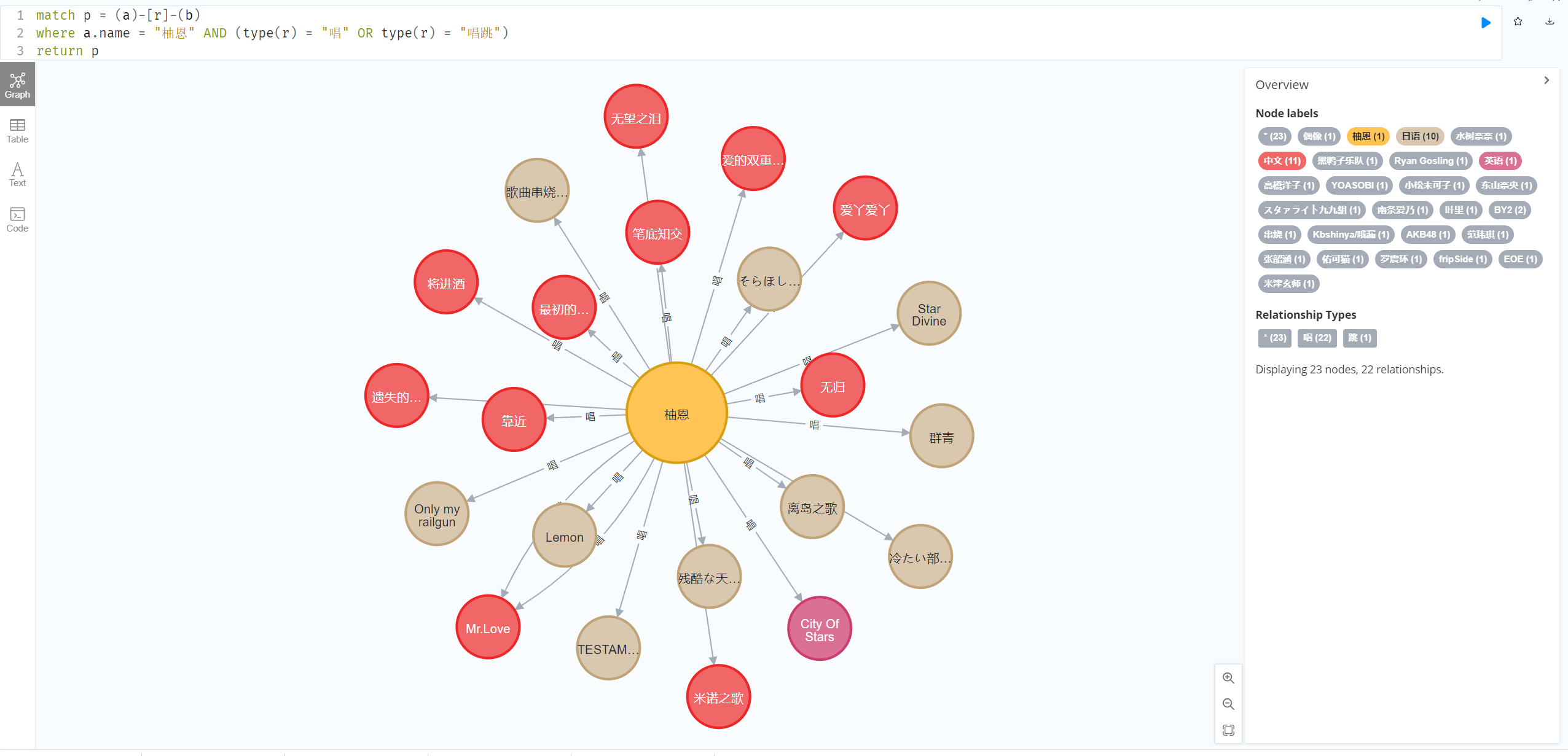Switch to Table view
Image resolution: width=1568 pixels, height=756 pixels.
click(17, 131)
